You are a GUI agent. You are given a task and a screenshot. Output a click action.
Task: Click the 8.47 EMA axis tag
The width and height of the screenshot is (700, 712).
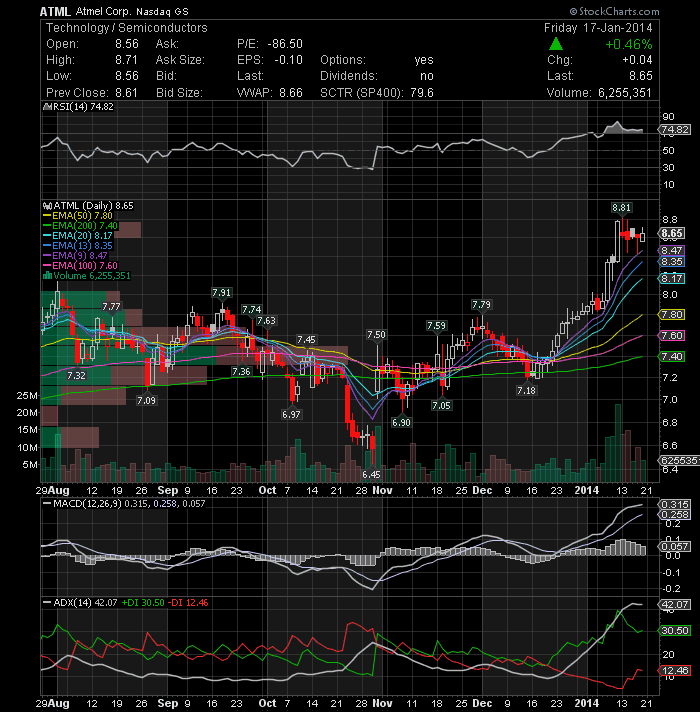click(671, 251)
